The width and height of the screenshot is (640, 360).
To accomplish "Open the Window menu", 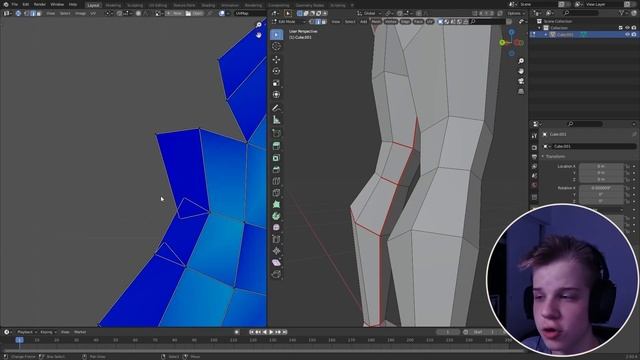I will [x=57, y=4].
